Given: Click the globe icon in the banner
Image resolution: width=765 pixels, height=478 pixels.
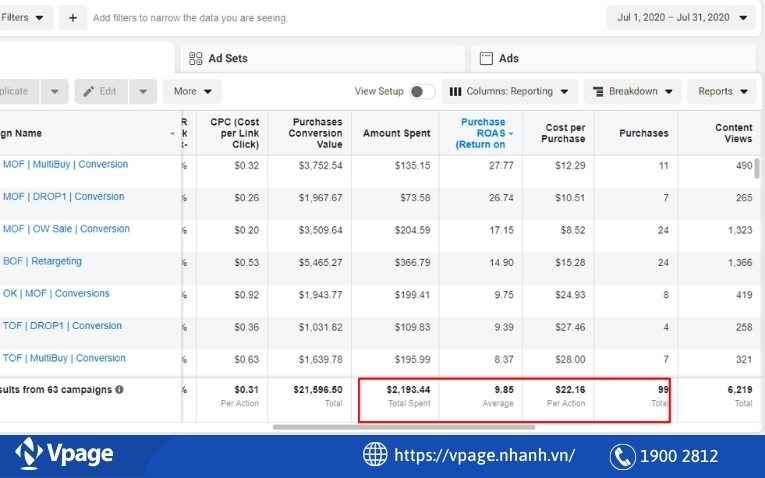Looking at the screenshot, I should (x=375, y=454).
